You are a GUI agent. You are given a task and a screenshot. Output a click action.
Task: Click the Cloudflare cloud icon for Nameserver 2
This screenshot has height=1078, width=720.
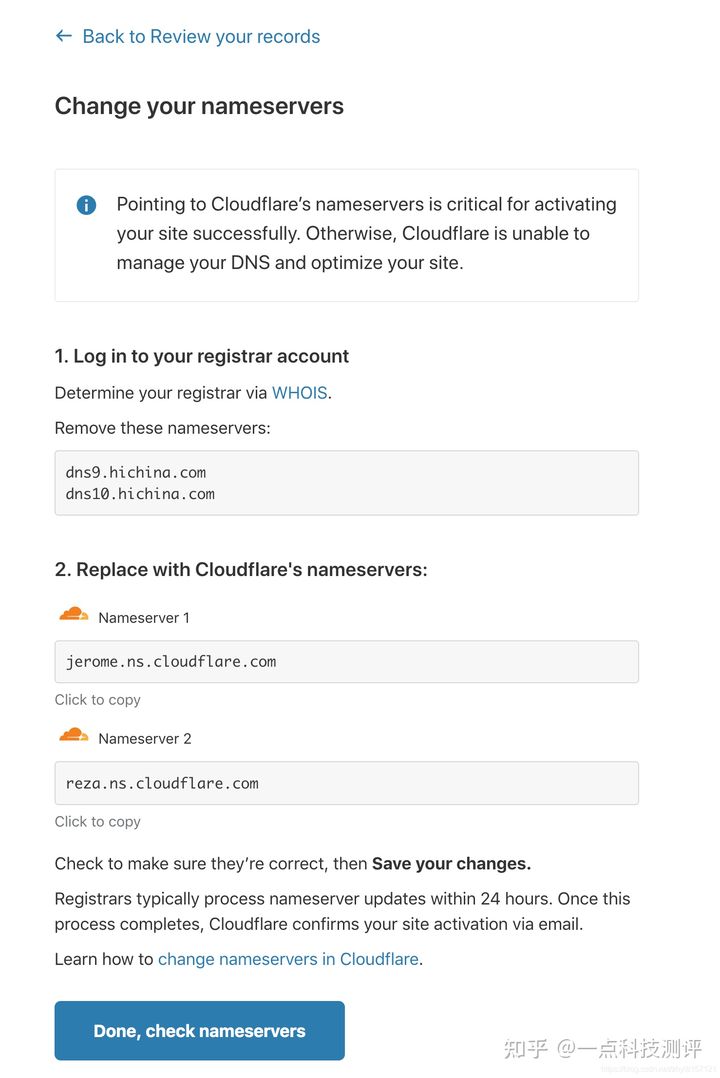click(74, 736)
